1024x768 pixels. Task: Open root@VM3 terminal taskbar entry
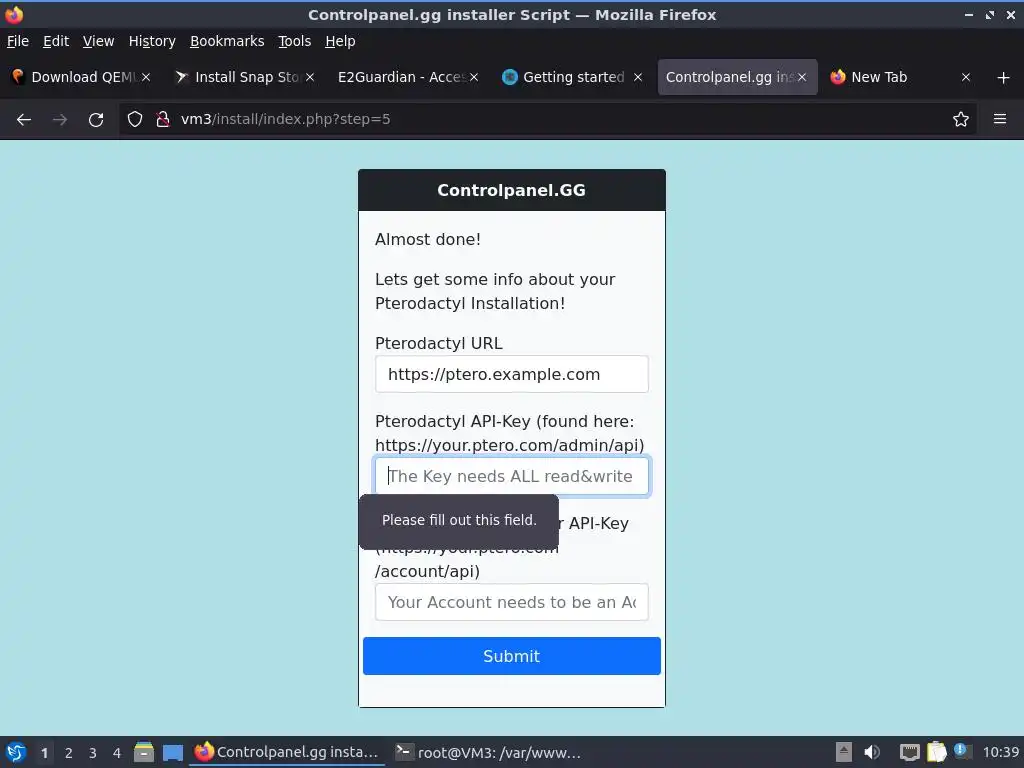click(488, 752)
